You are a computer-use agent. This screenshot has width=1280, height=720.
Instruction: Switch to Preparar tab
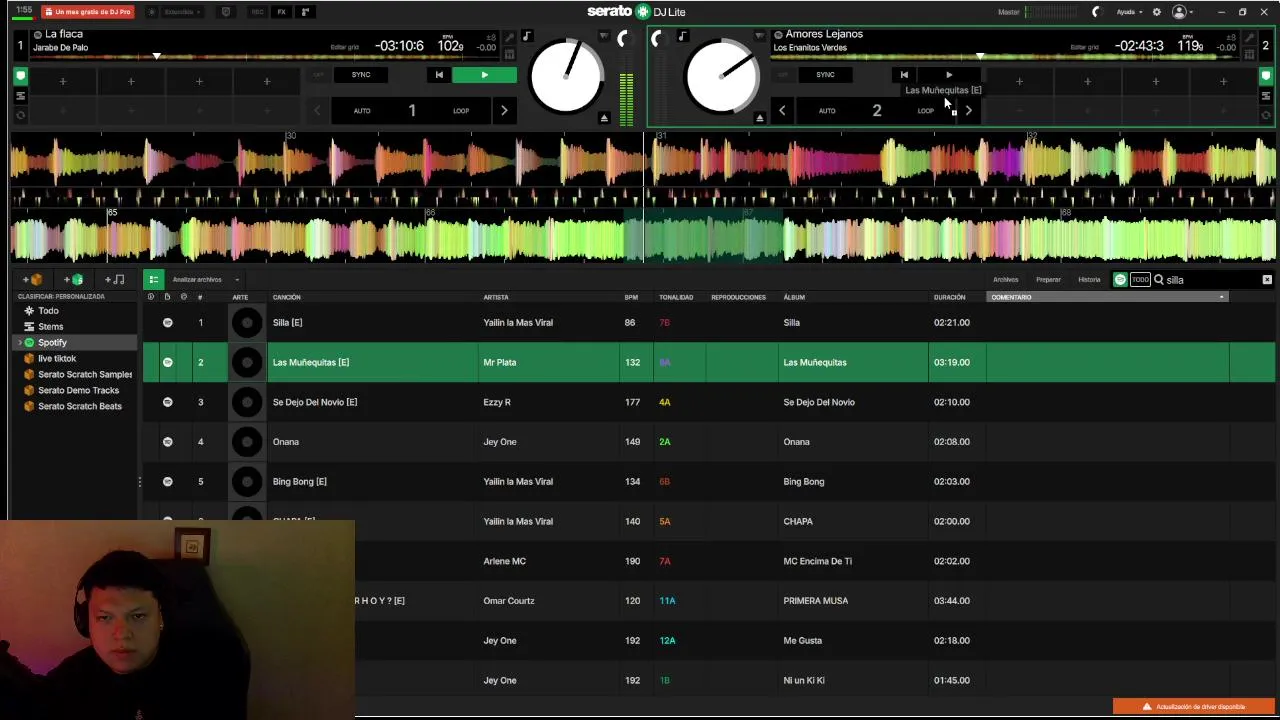pyautogui.click(x=1048, y=280)
